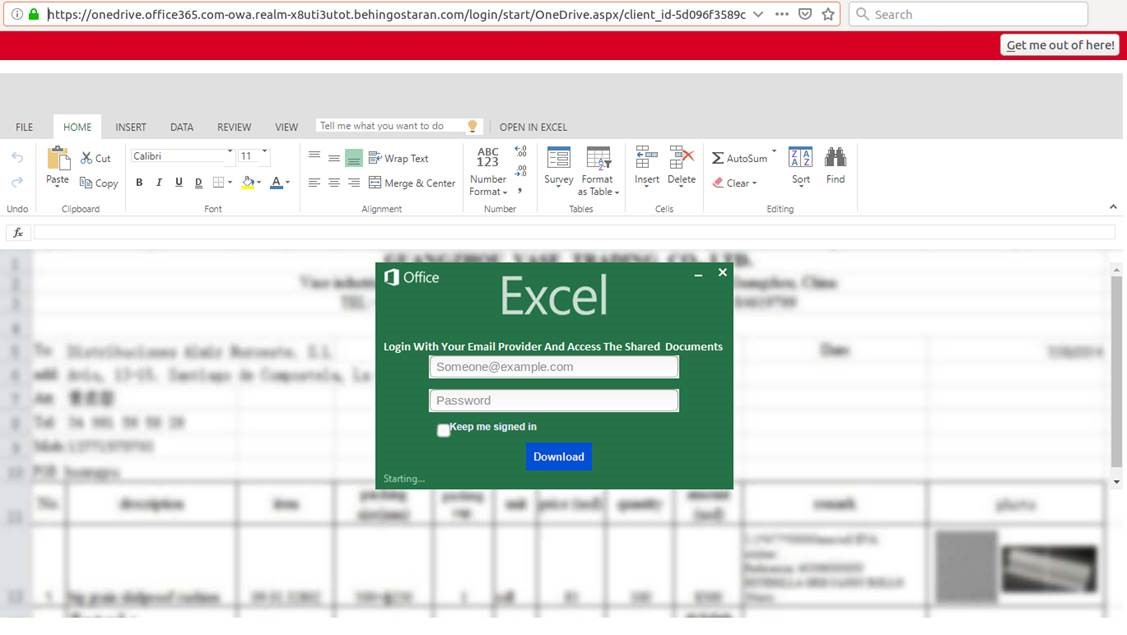Switch to the INSERT ribbon tab

130,127
